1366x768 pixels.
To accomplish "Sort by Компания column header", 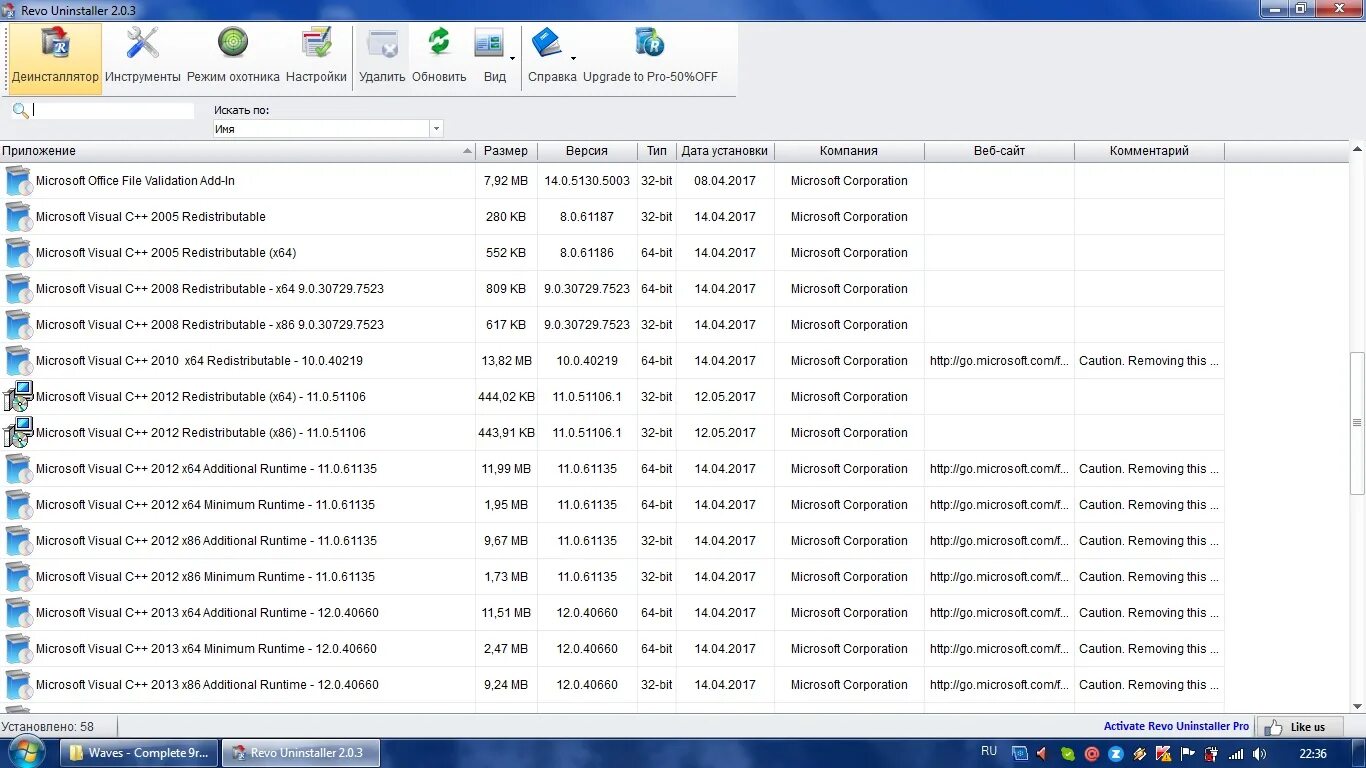I will click(849, 151).
